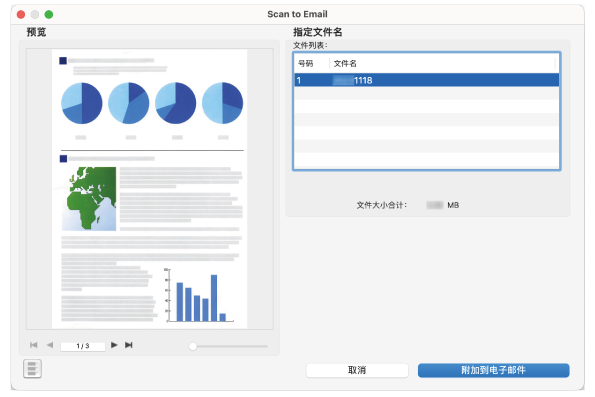Screen dimensions: 595x397
Task: Click the world map image in preview
Action: (89, 198)
